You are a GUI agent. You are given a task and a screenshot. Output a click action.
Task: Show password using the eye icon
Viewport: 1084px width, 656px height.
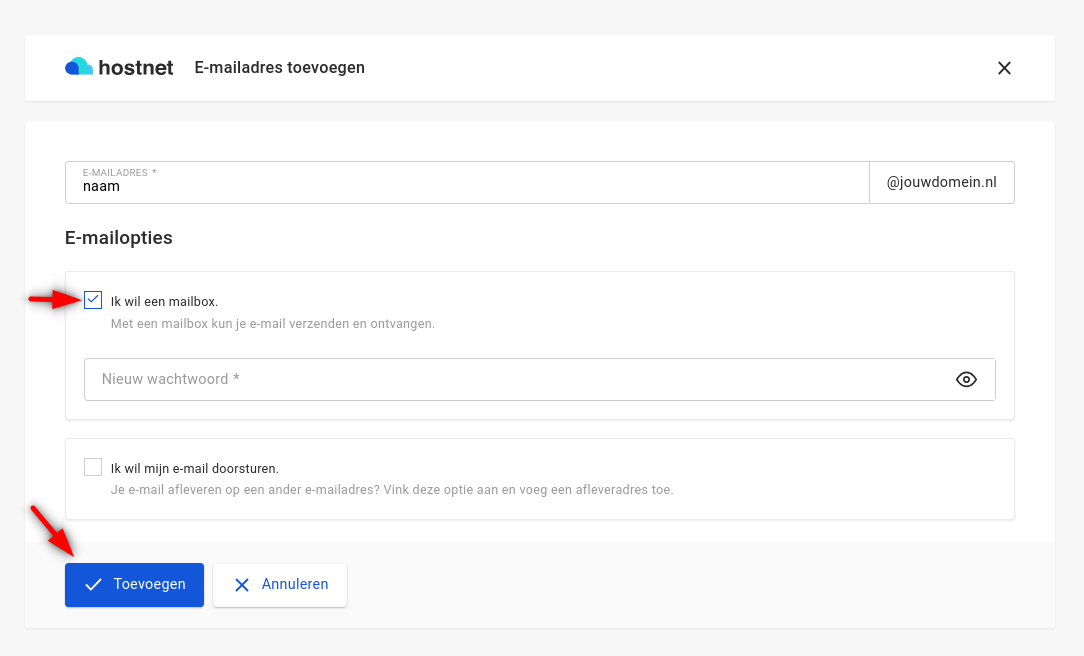[965, 379]
